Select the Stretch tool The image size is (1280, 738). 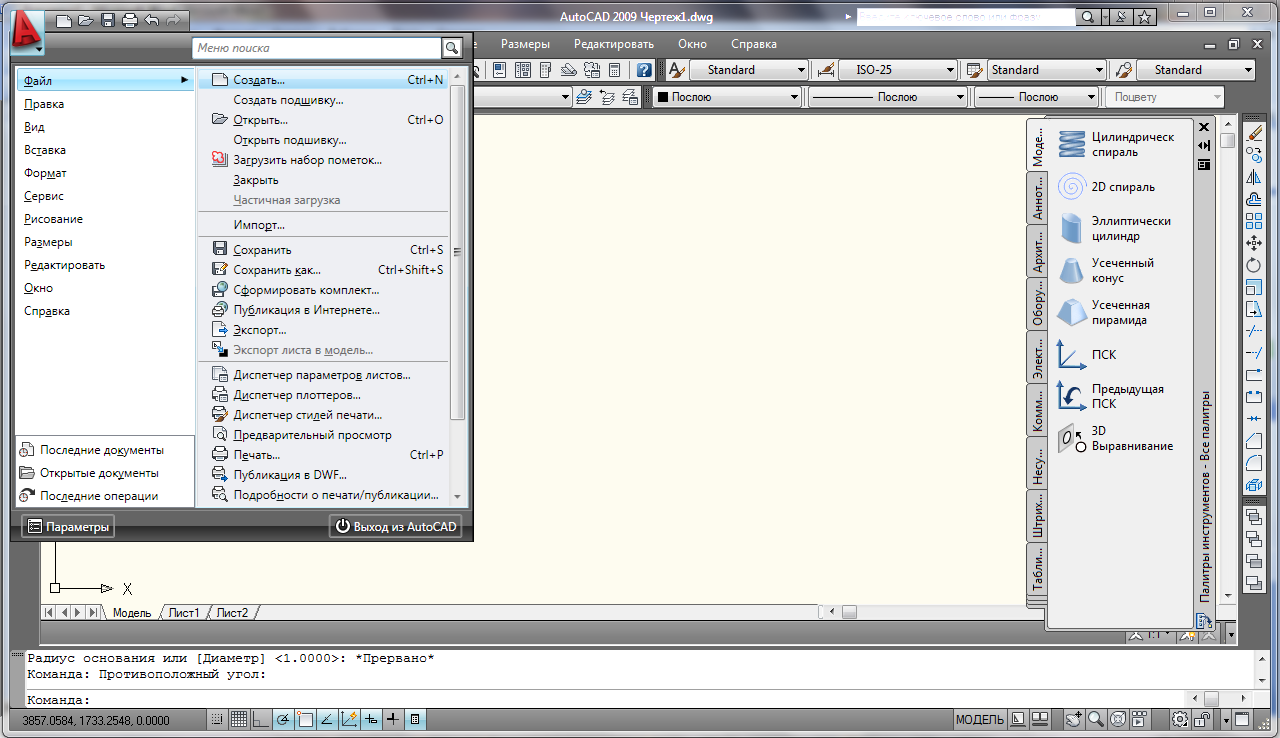[1254, 309]
